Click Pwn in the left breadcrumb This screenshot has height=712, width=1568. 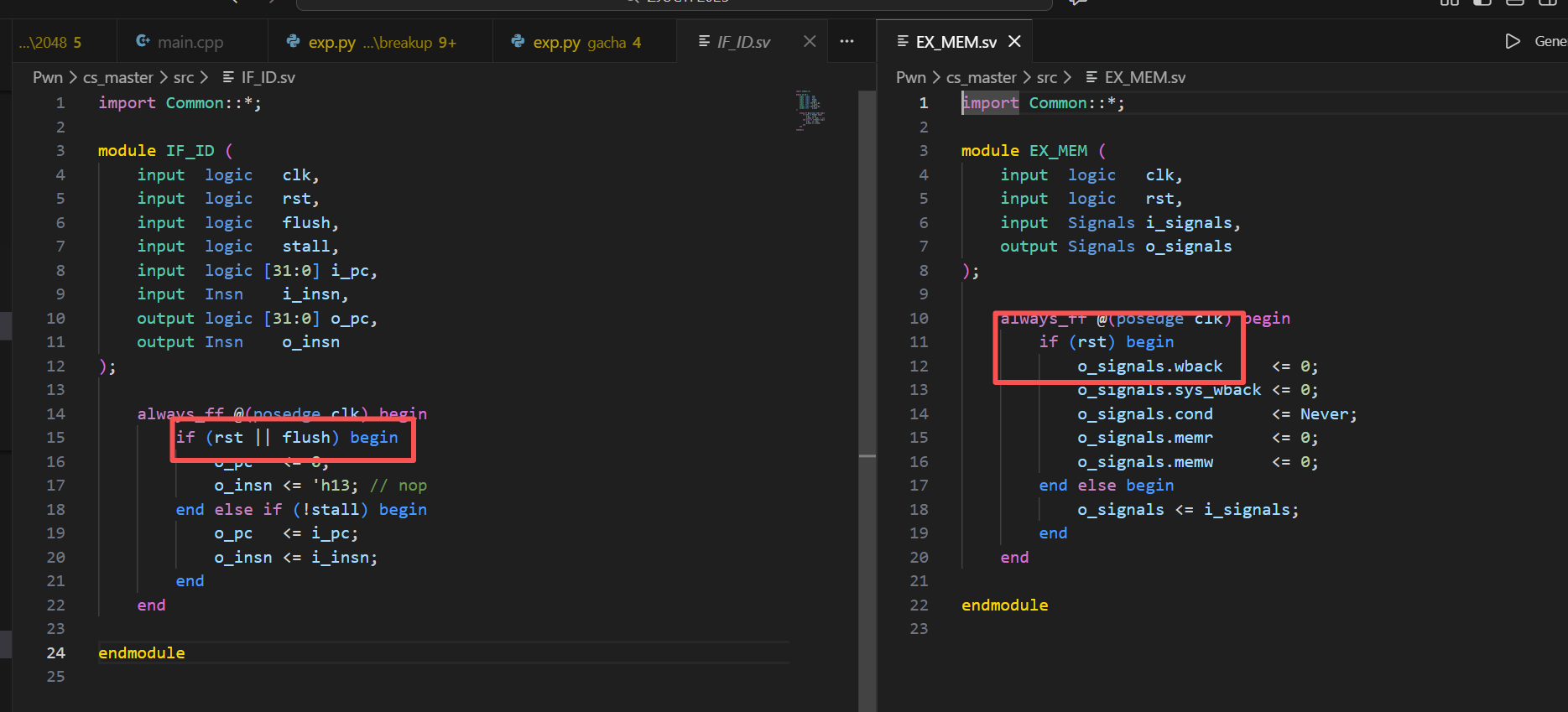pos(48,77)
